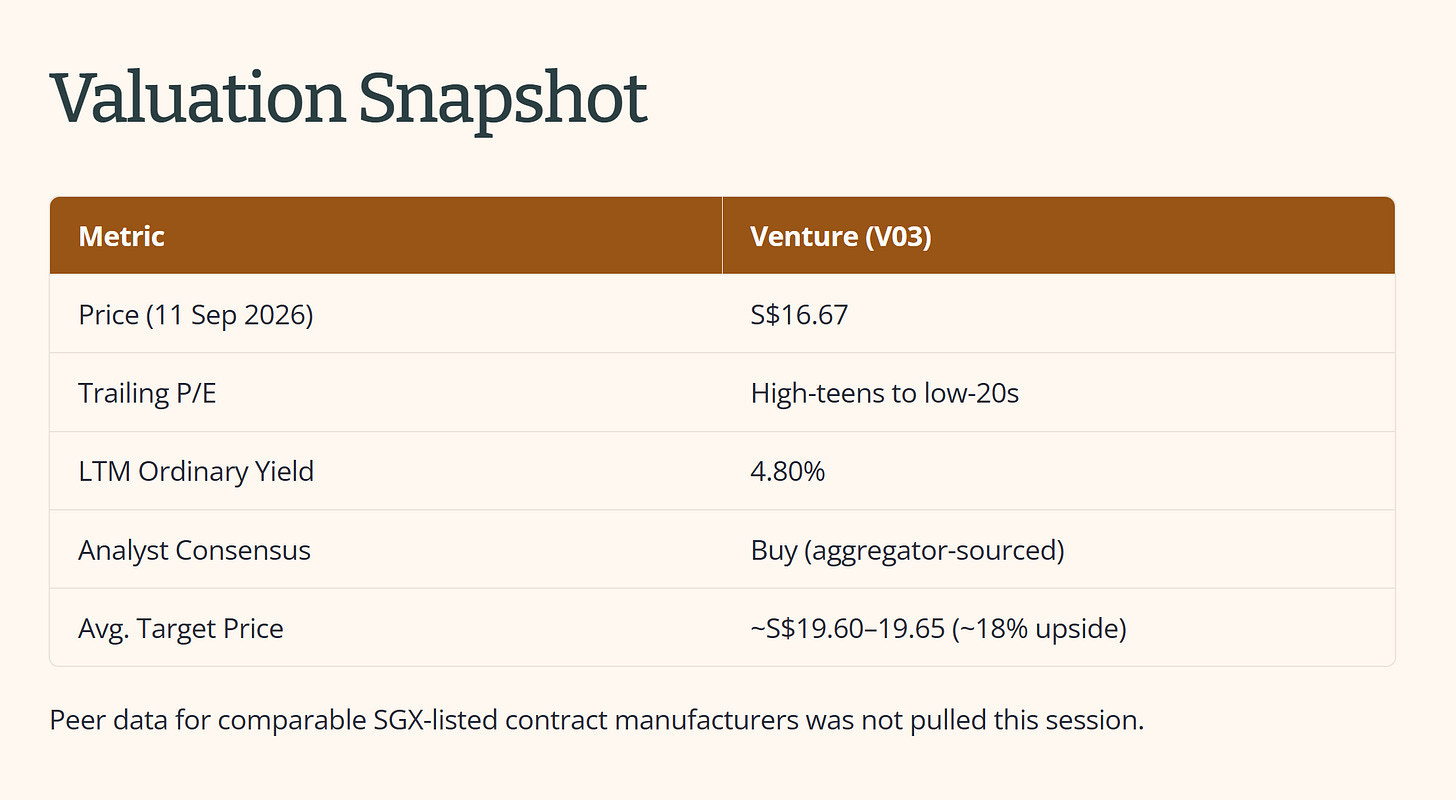Click the S$16.67 price value
This screenshot has width=1456, height=800.
(799, 315)
